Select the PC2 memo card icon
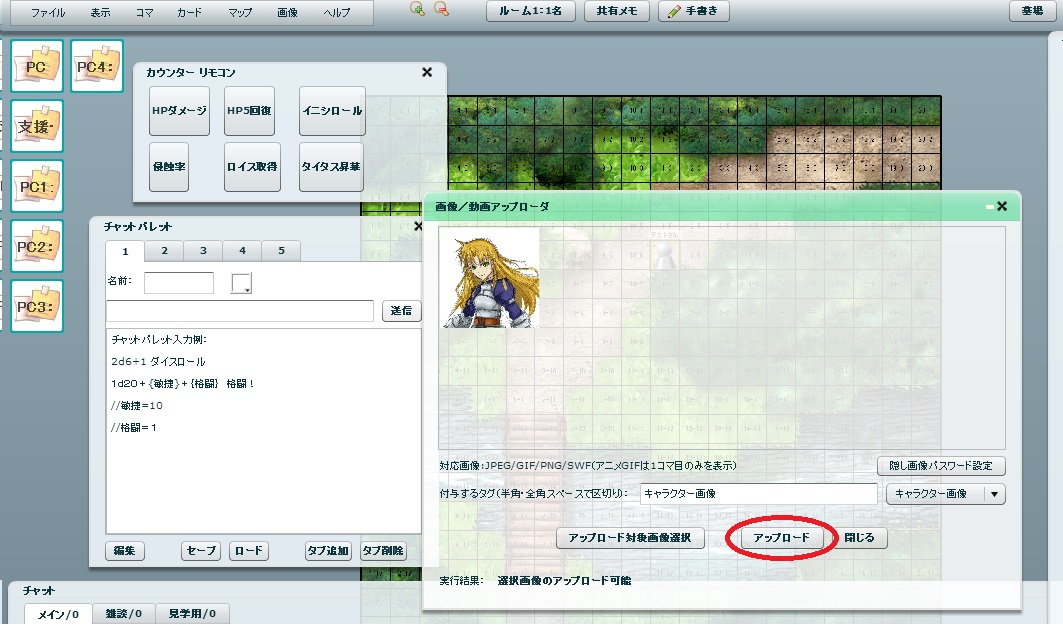The image size is (1063, 627). point(37,246)
